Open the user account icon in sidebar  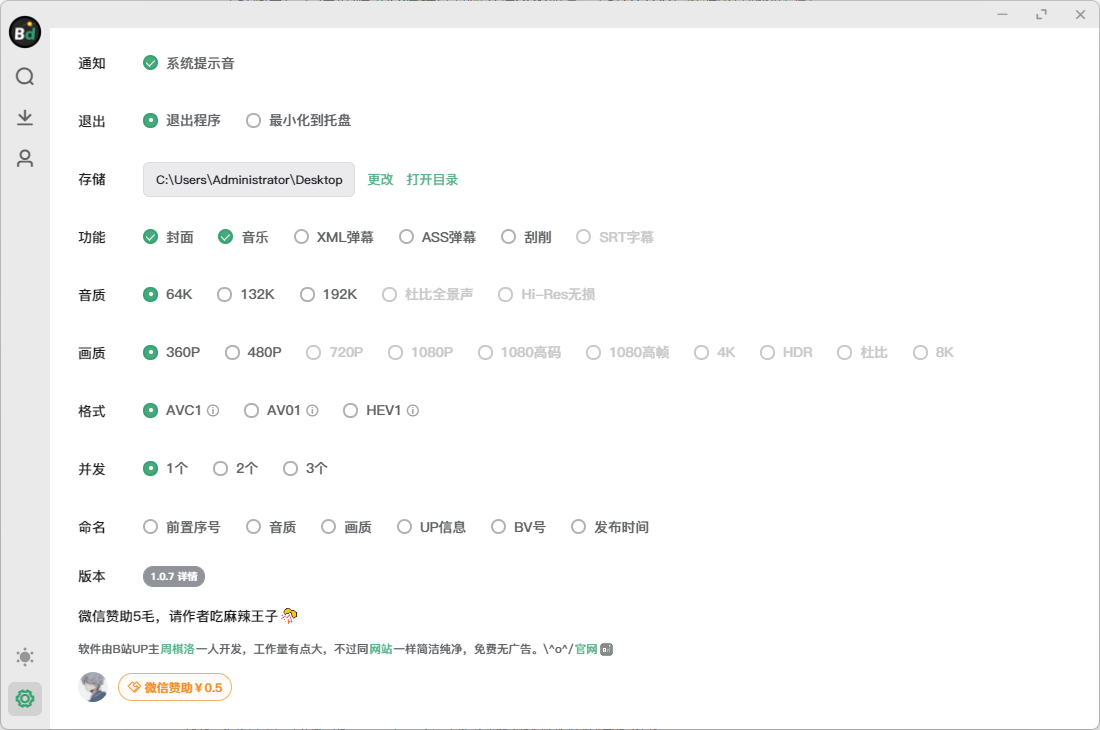pos(25,158)
